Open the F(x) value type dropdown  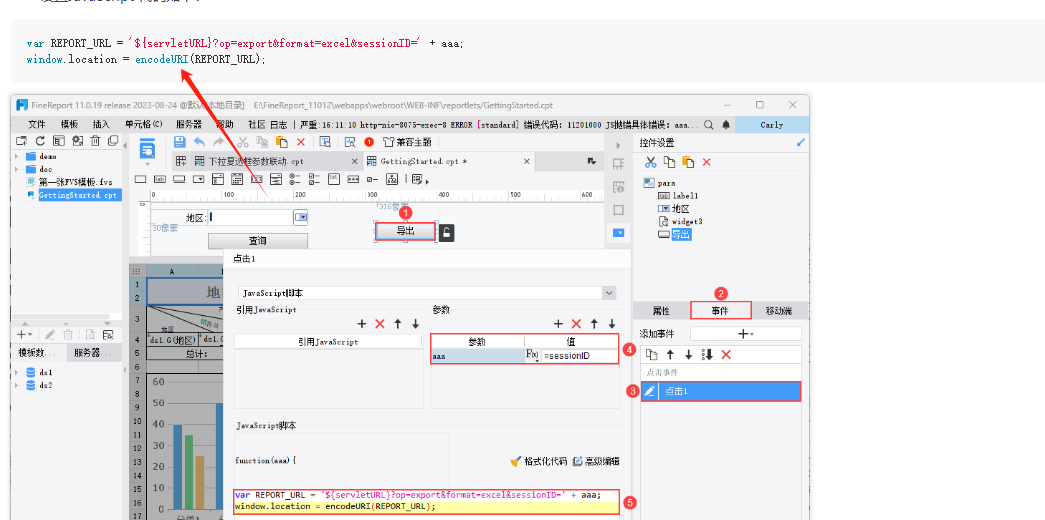(x=533, y=356)
